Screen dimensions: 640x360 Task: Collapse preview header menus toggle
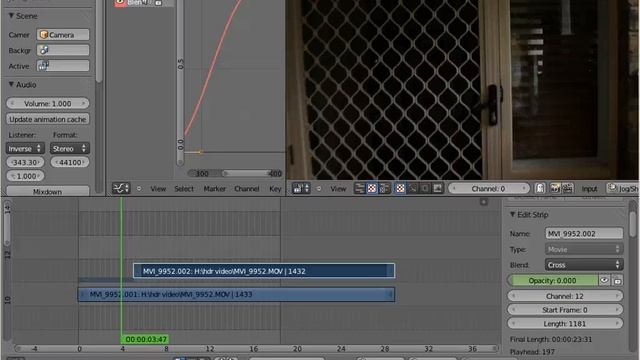click(x=319, y=189)
